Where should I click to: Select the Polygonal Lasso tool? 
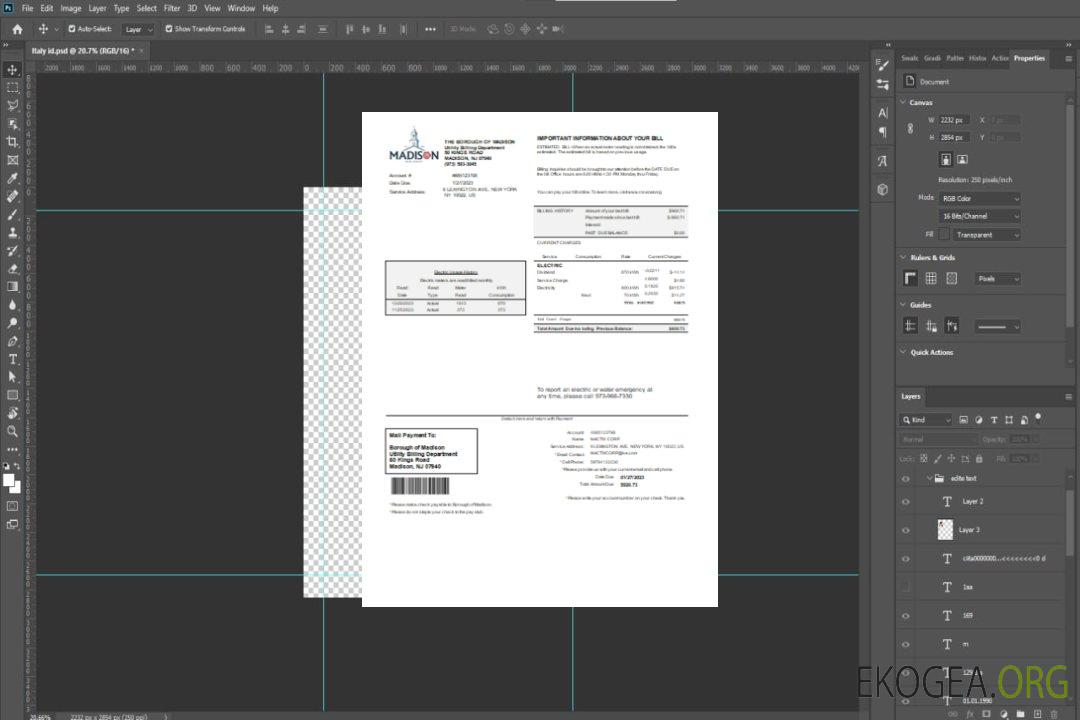pos(12,105)
